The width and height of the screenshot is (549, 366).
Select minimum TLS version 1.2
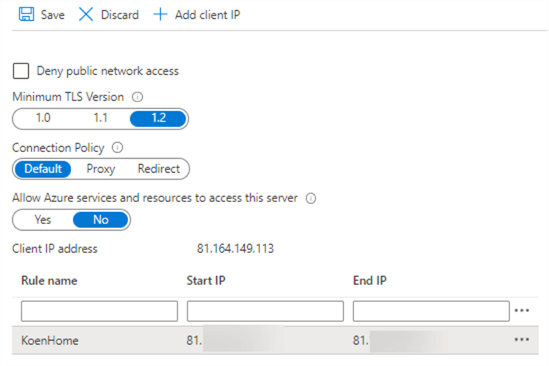coord(158,118)
